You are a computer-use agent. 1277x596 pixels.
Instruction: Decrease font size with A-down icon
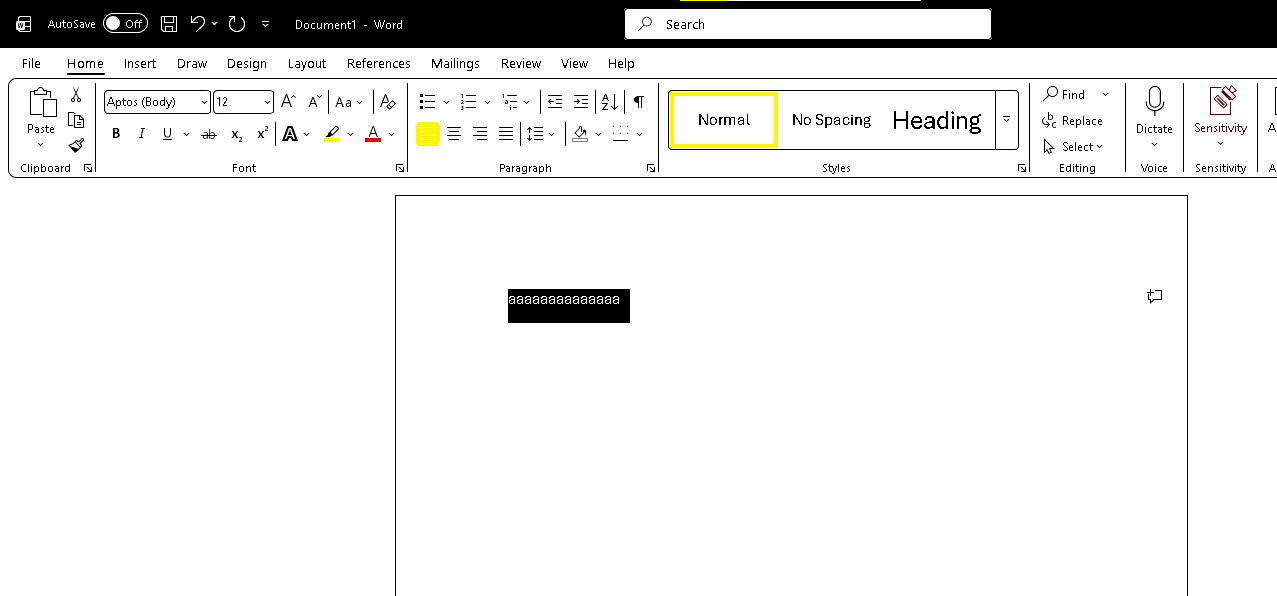click(x=314, y=101)
